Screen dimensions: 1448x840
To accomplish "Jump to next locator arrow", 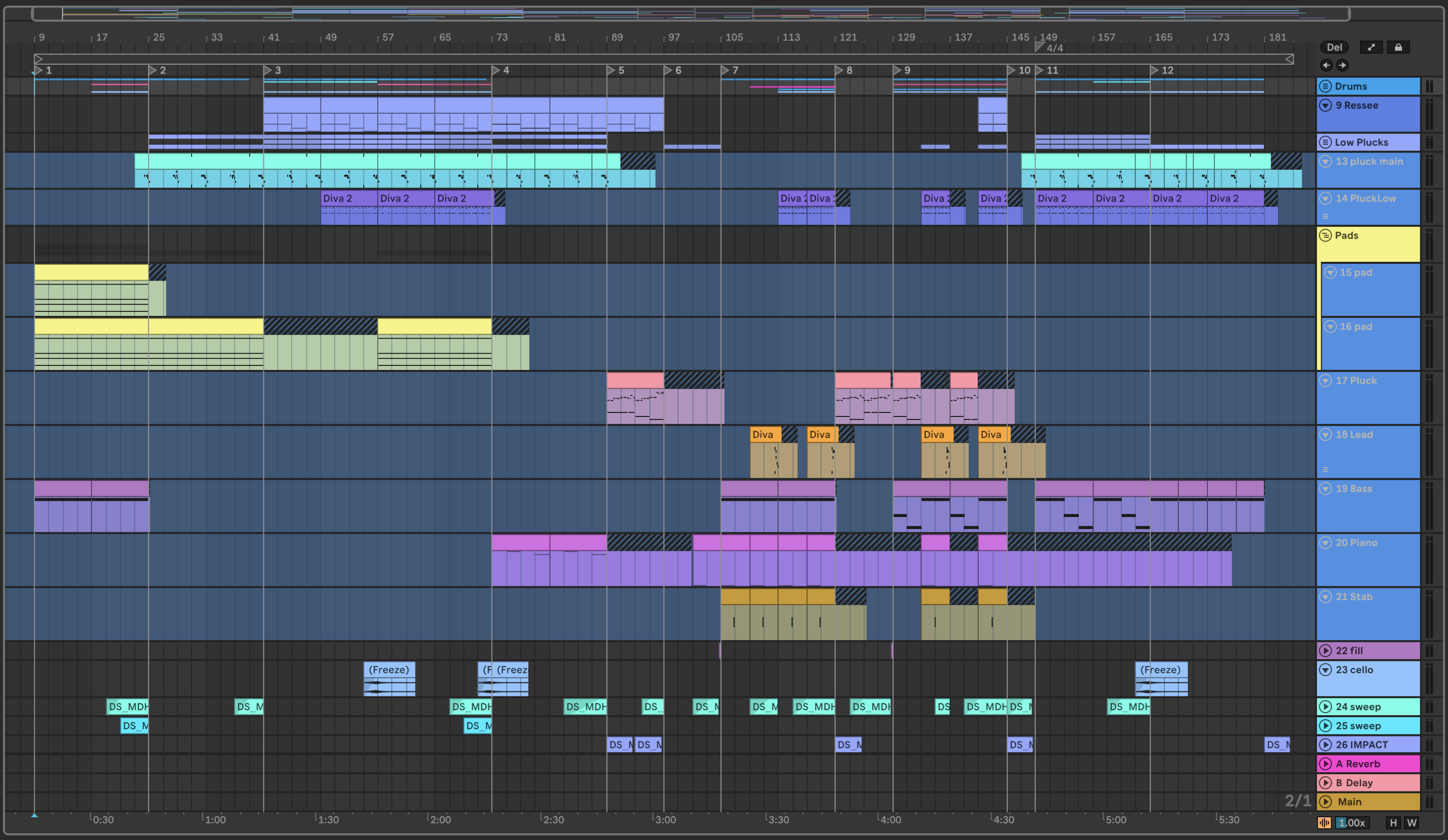I will click(x=1342, y=65).
